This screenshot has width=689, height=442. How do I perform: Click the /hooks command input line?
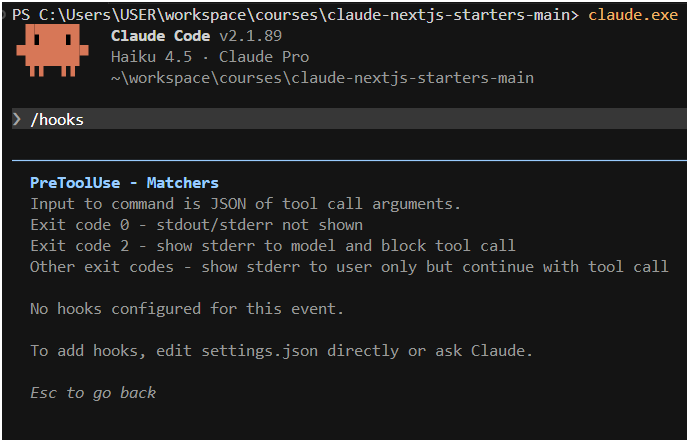click(x=57, y=119)
